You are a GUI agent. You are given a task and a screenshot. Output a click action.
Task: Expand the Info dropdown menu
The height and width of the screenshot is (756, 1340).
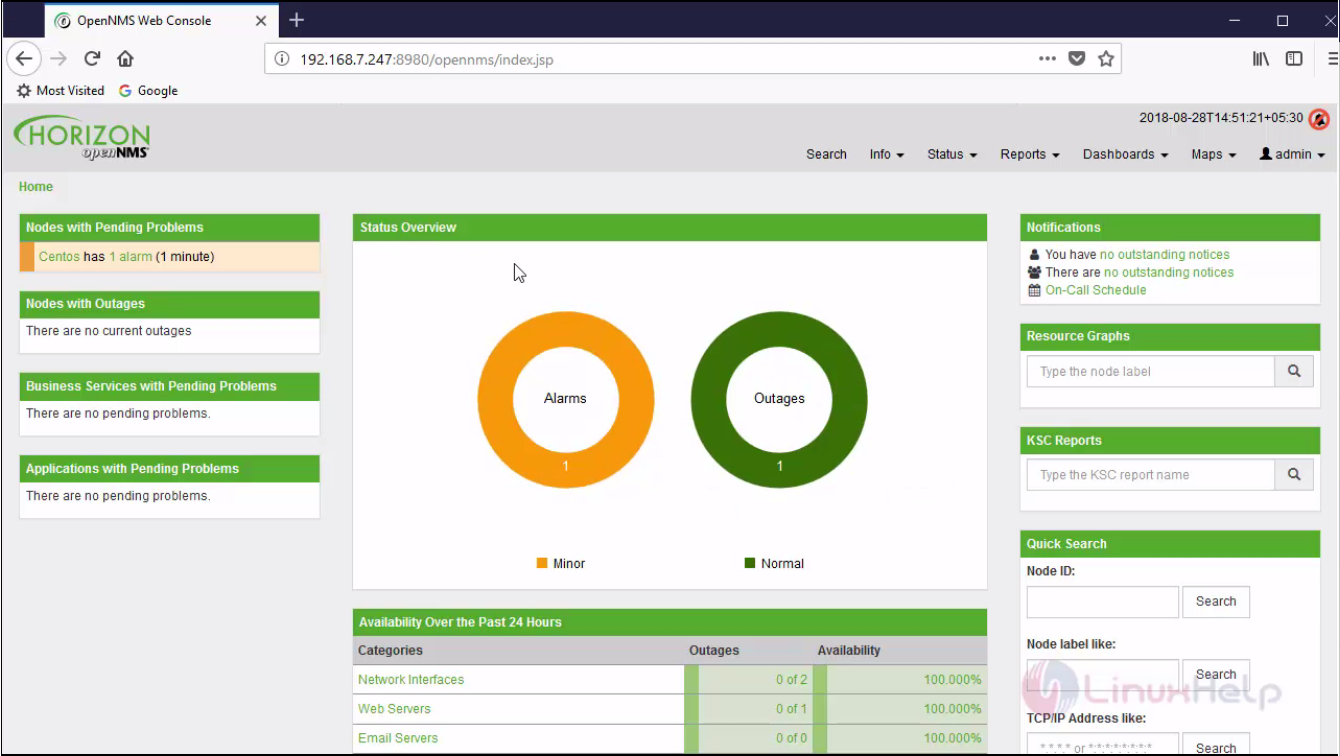click(x=887, y=154)
